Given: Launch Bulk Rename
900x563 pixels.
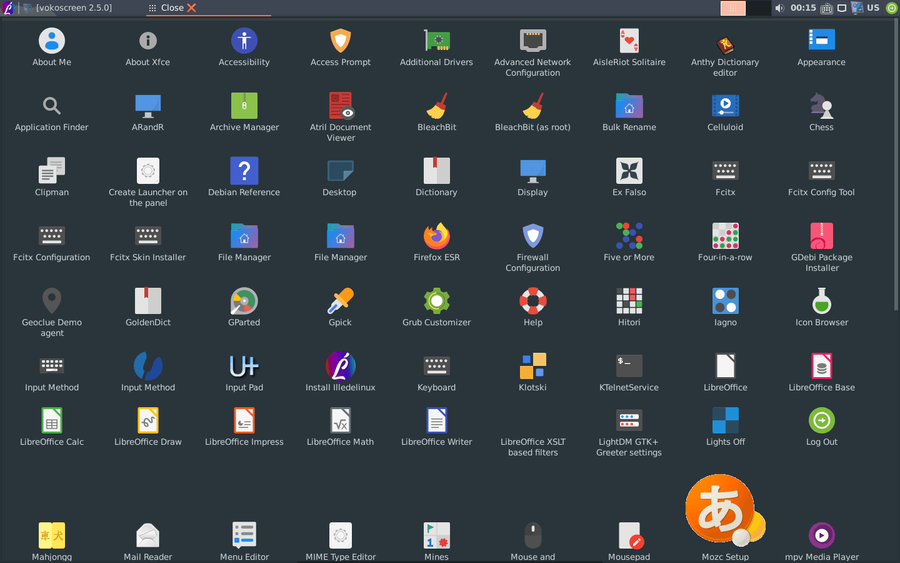Looking at the screenshot, I should click(629, 112).
